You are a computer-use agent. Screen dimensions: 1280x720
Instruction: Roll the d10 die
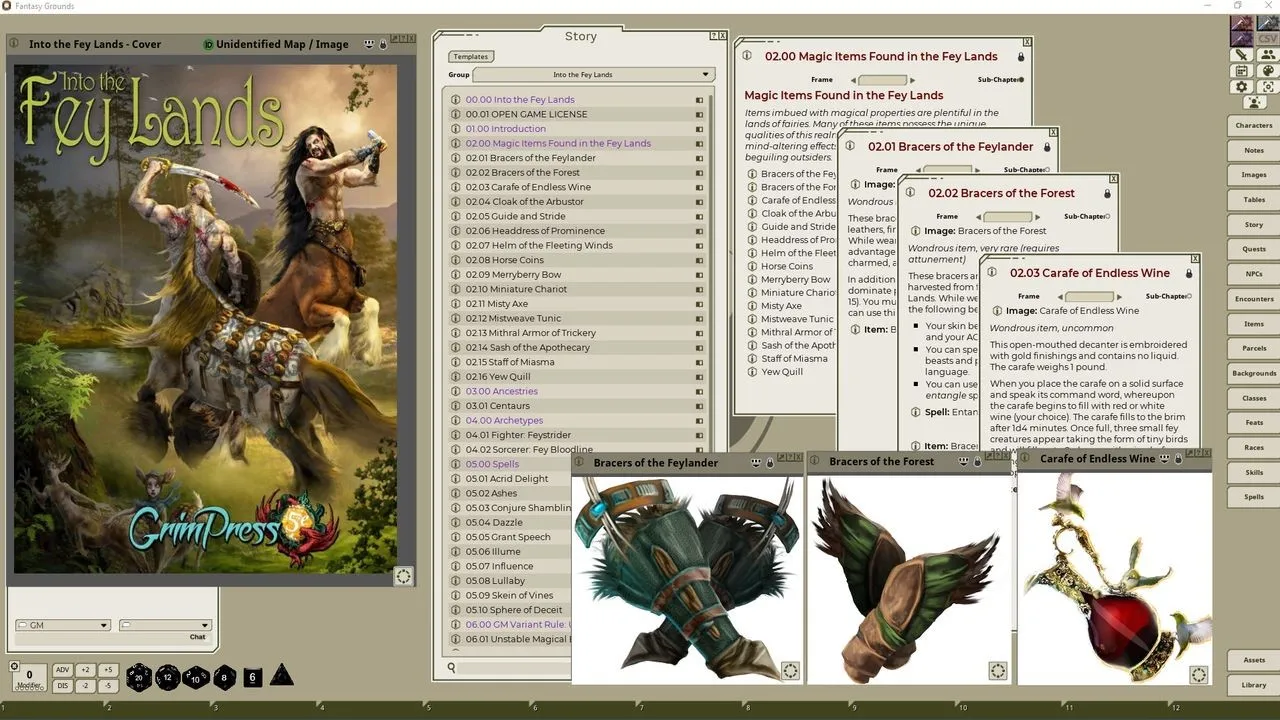tap(196, 677)
